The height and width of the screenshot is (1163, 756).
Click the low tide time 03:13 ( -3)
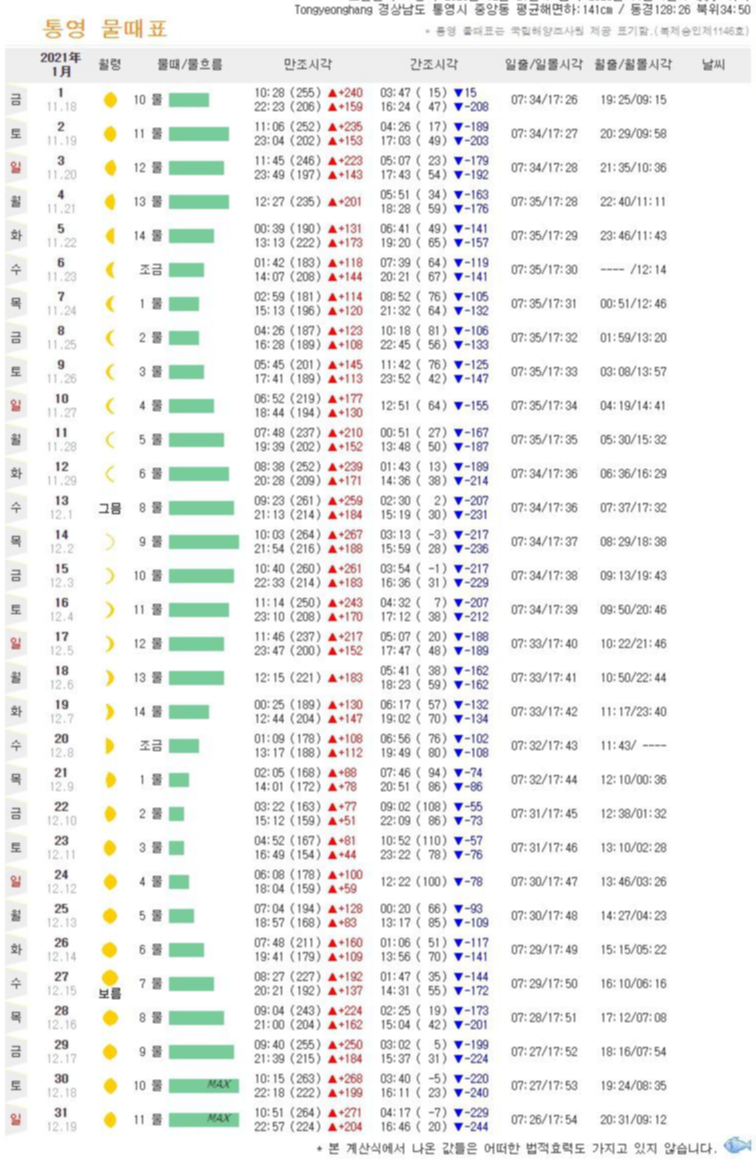point(414,535)
